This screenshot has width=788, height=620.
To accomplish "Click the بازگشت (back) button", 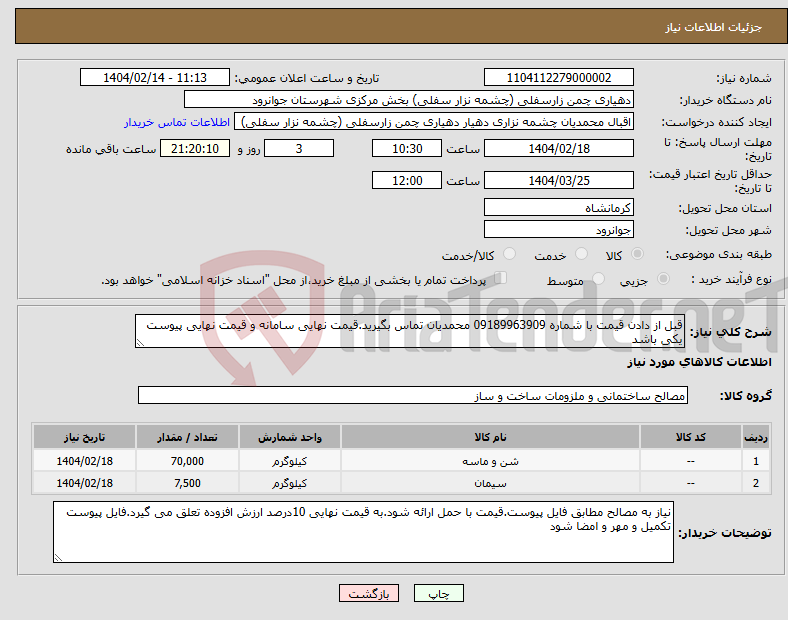I will [369, 593].
